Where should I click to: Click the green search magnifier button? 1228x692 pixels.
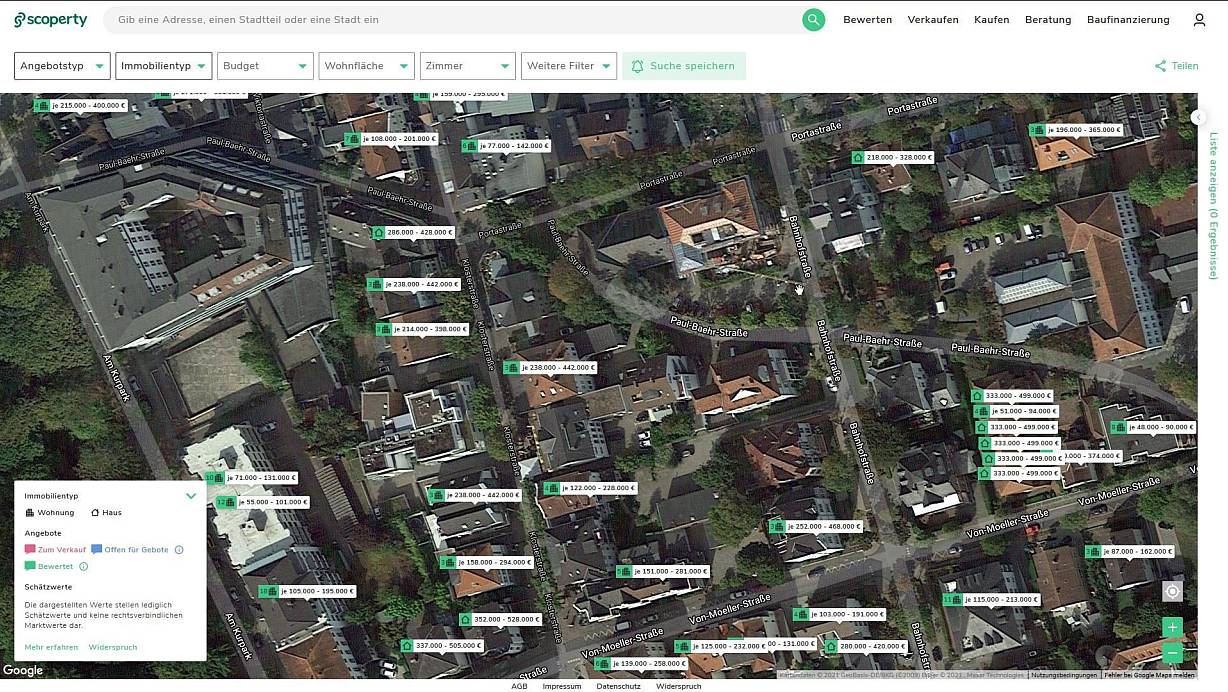click(813, 19)
